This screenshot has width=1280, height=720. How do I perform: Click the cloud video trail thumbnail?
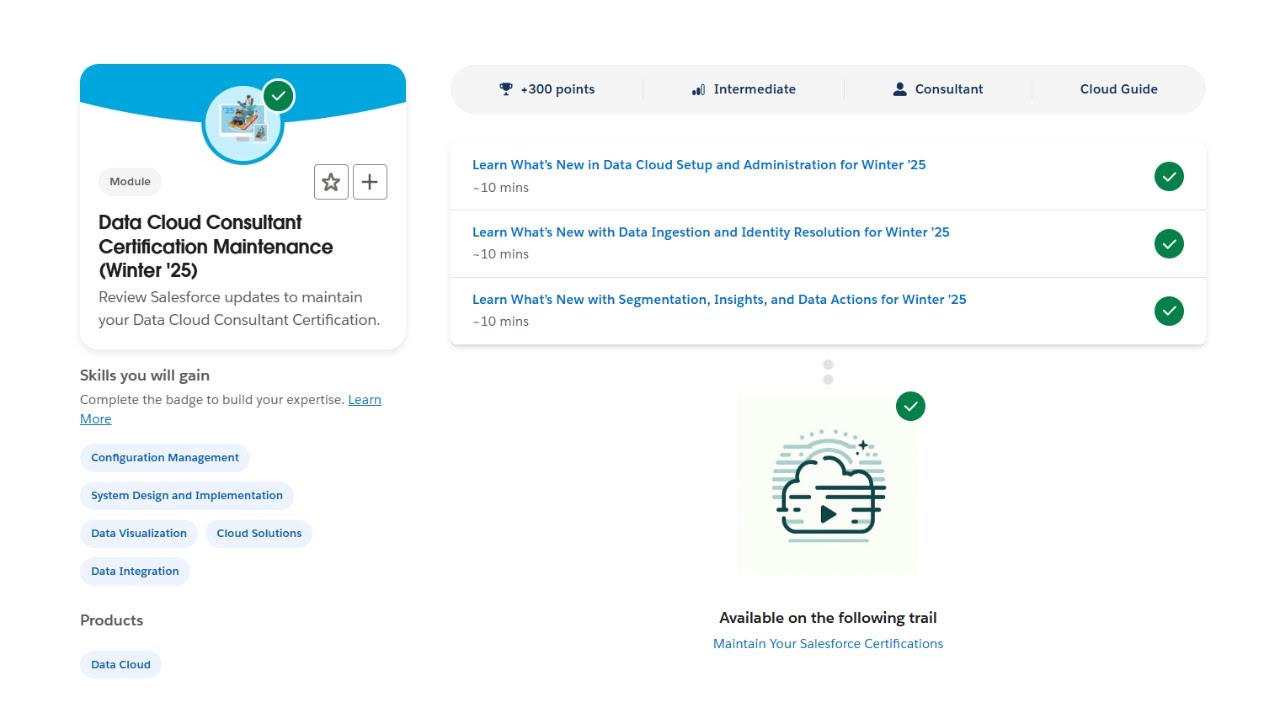coord(828,485)
